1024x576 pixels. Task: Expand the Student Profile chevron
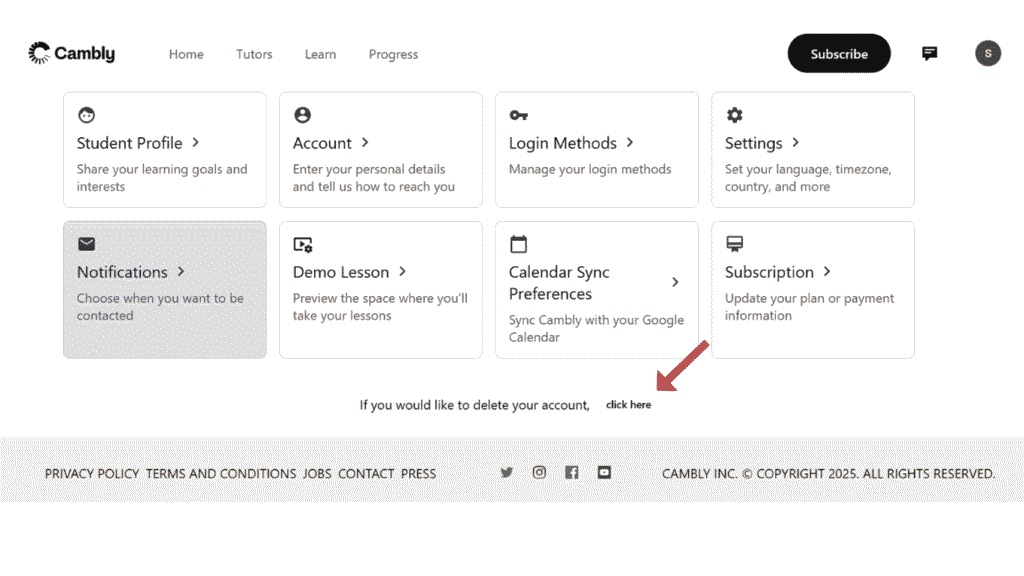click(196, 143)
